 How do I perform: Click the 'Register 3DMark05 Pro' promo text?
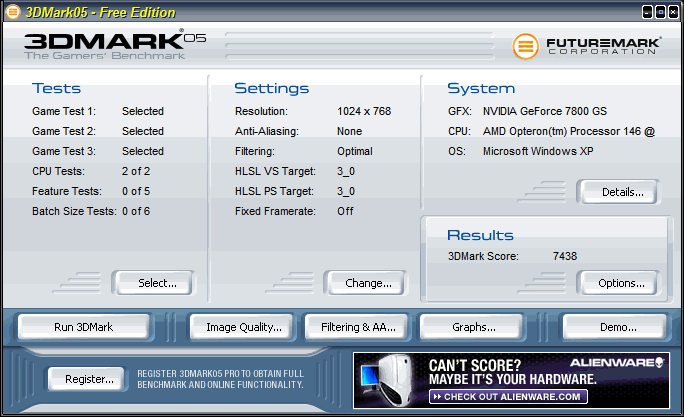point(220,379)
